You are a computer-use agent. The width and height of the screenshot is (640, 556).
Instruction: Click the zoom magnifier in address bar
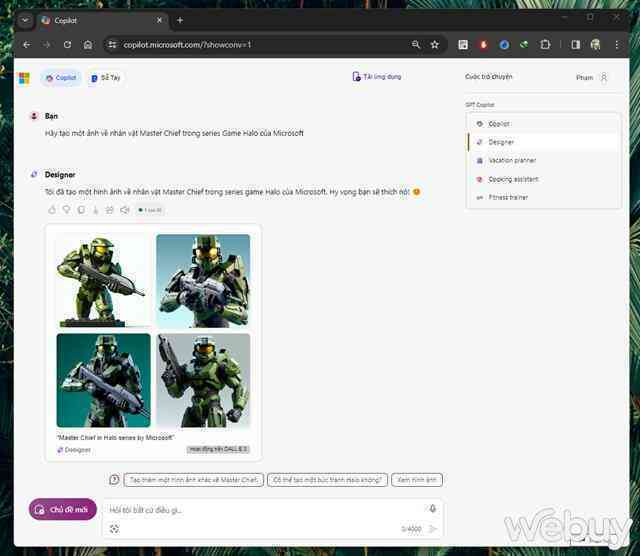click(x=416, y=44)
